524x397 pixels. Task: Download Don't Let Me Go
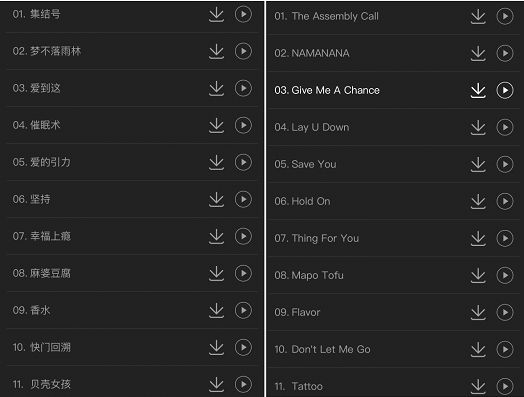[x=478, y=350]
